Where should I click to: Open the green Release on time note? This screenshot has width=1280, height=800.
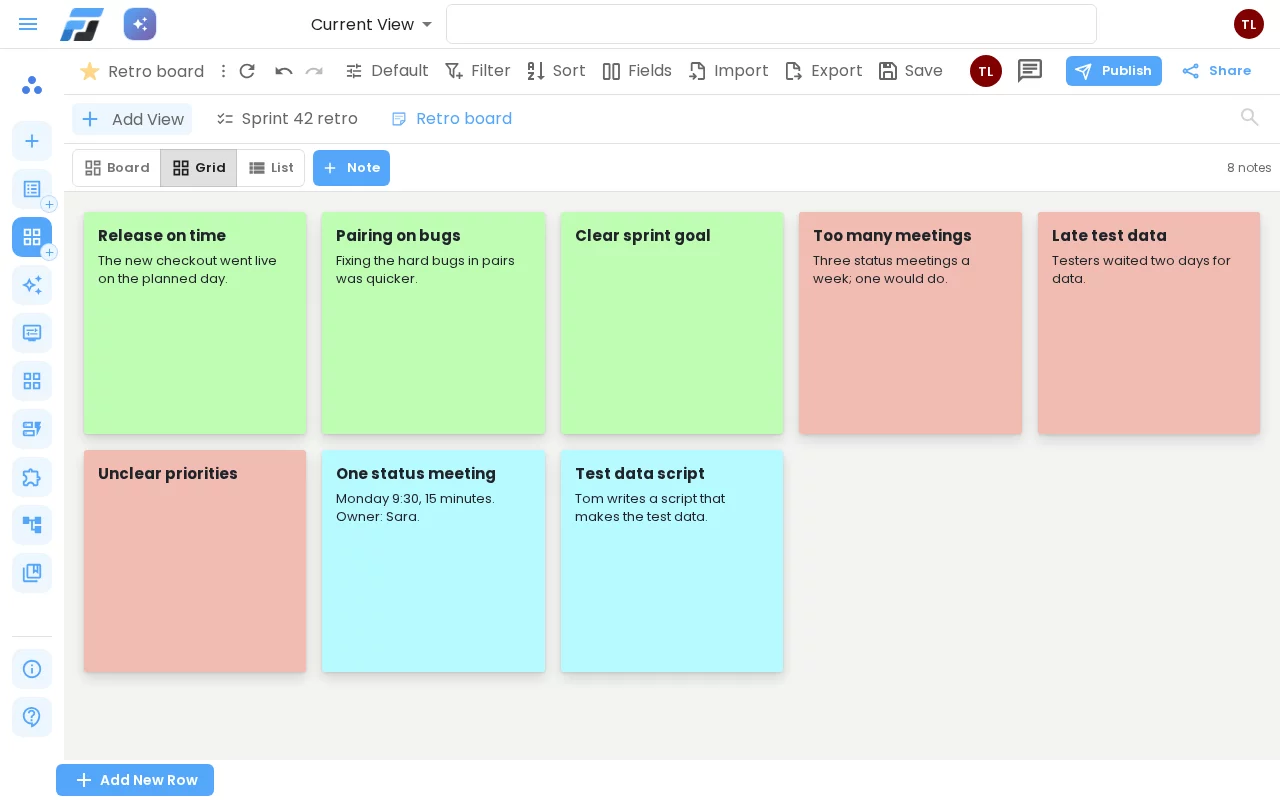195,323
